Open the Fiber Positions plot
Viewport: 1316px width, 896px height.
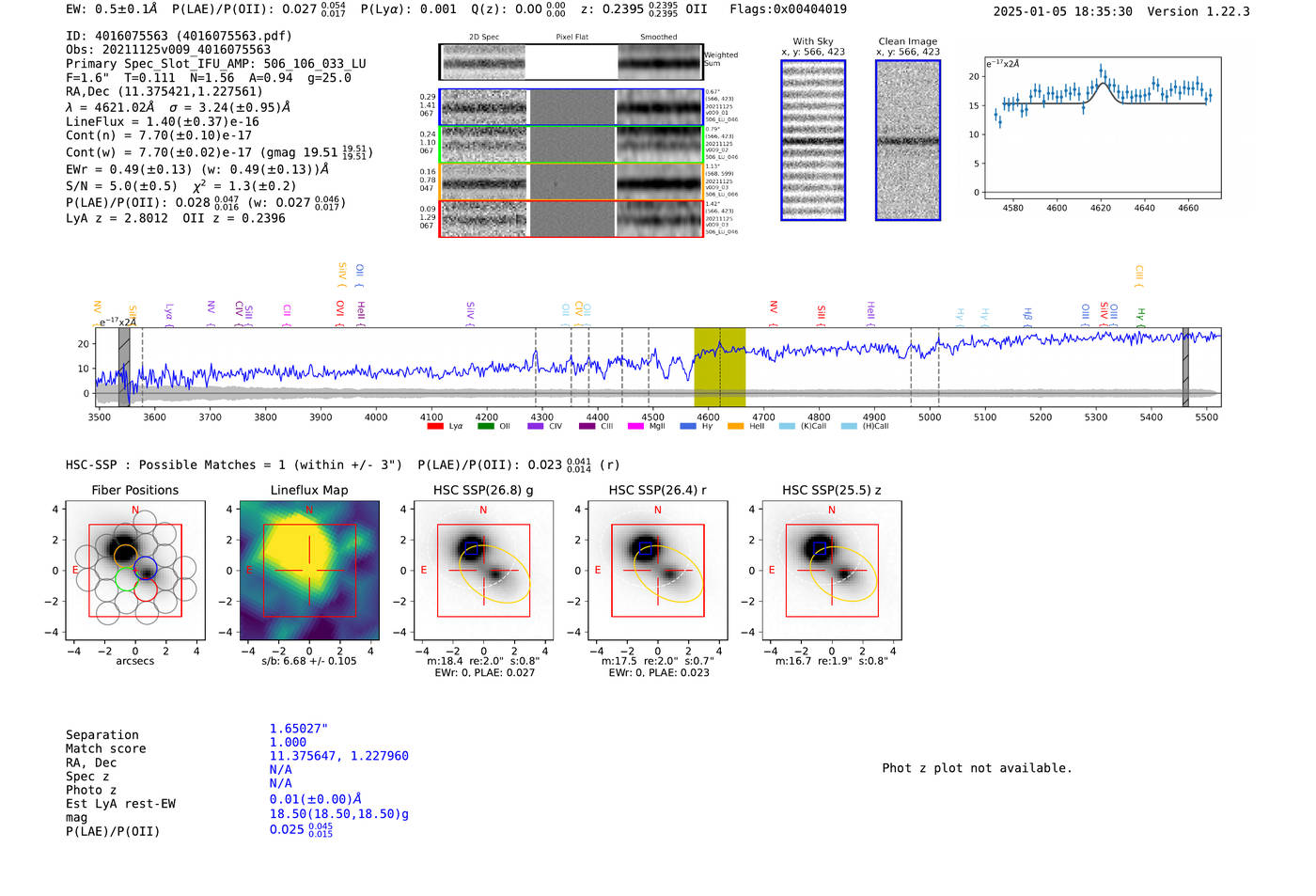[x=135, y=571]
